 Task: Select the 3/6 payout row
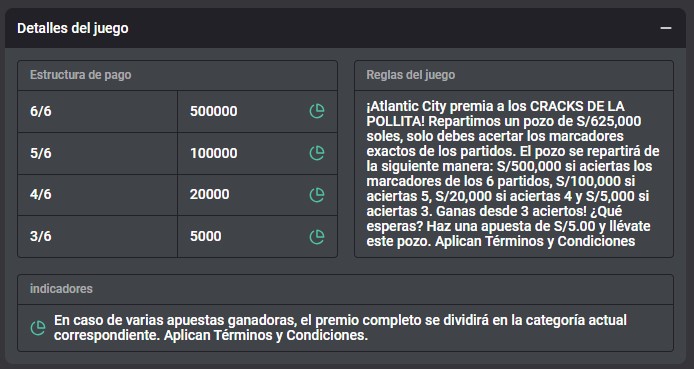177,236
